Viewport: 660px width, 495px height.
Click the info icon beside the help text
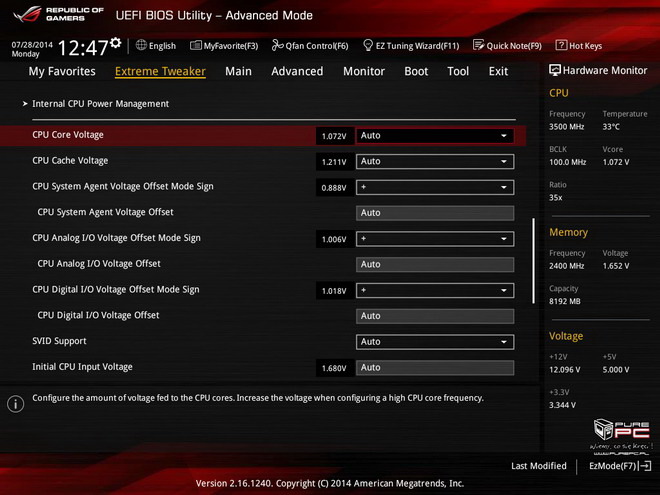click(16, 404)
